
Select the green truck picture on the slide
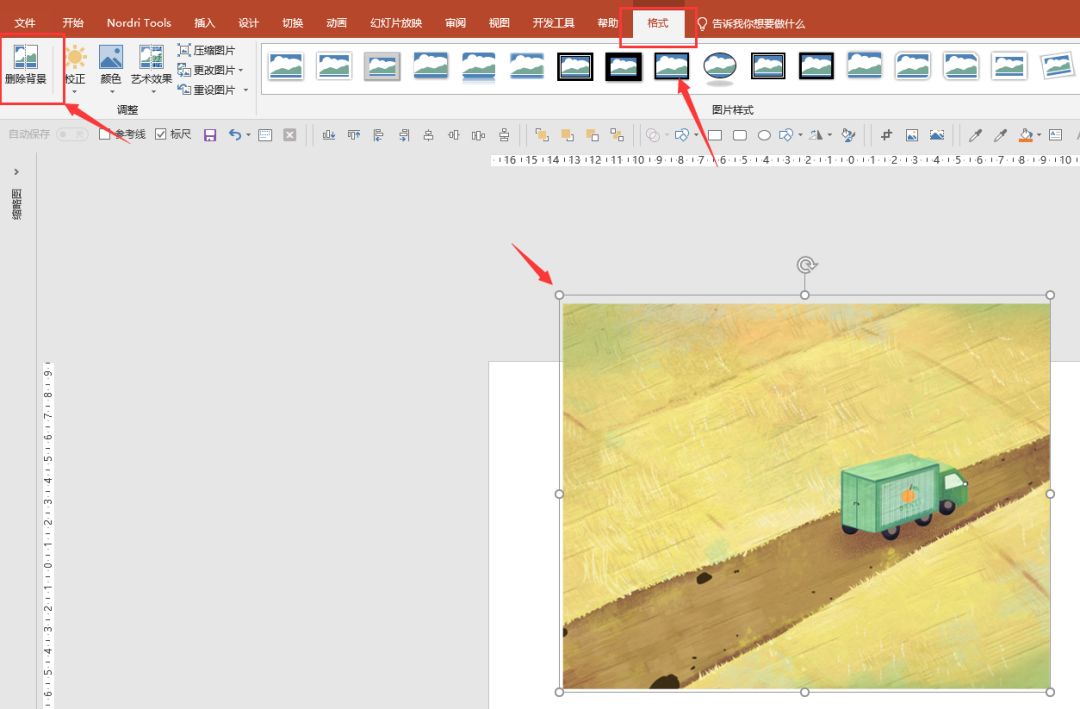coord(805,494)
